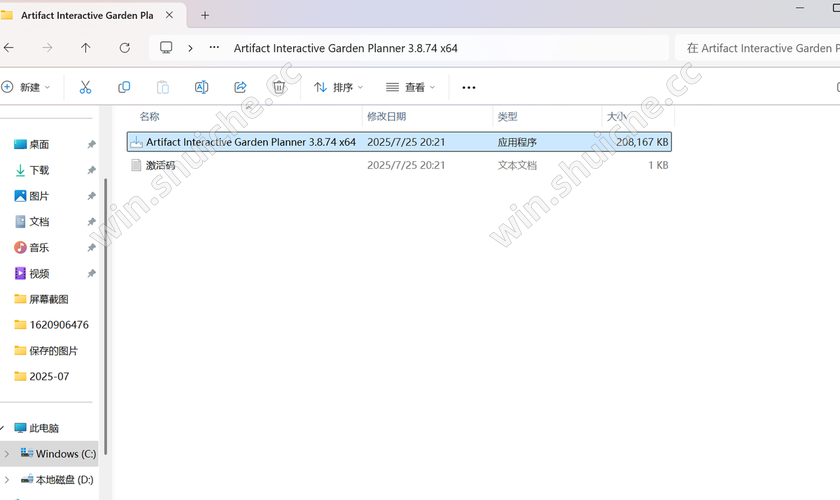
Task: Collapse the 此电脑 tree node
Action: coord(2,428)
